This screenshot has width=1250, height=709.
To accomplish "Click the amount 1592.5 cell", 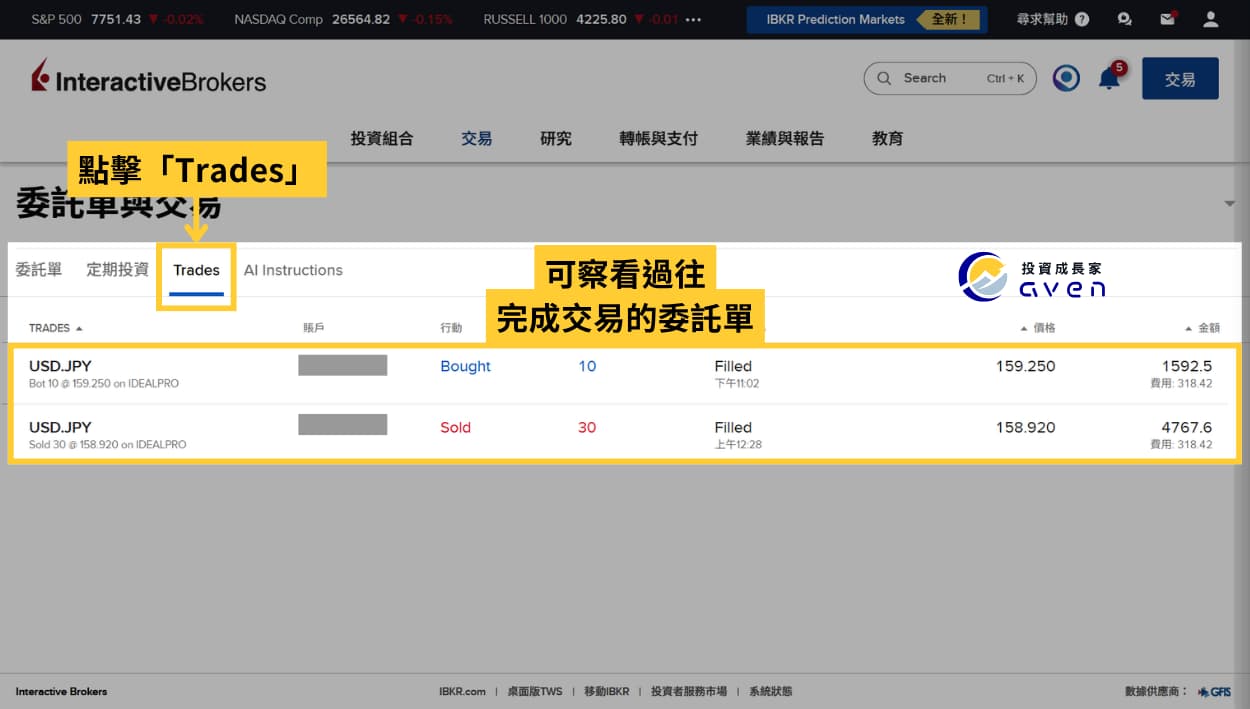I will pyautogui.click(x=1187, y=366).
